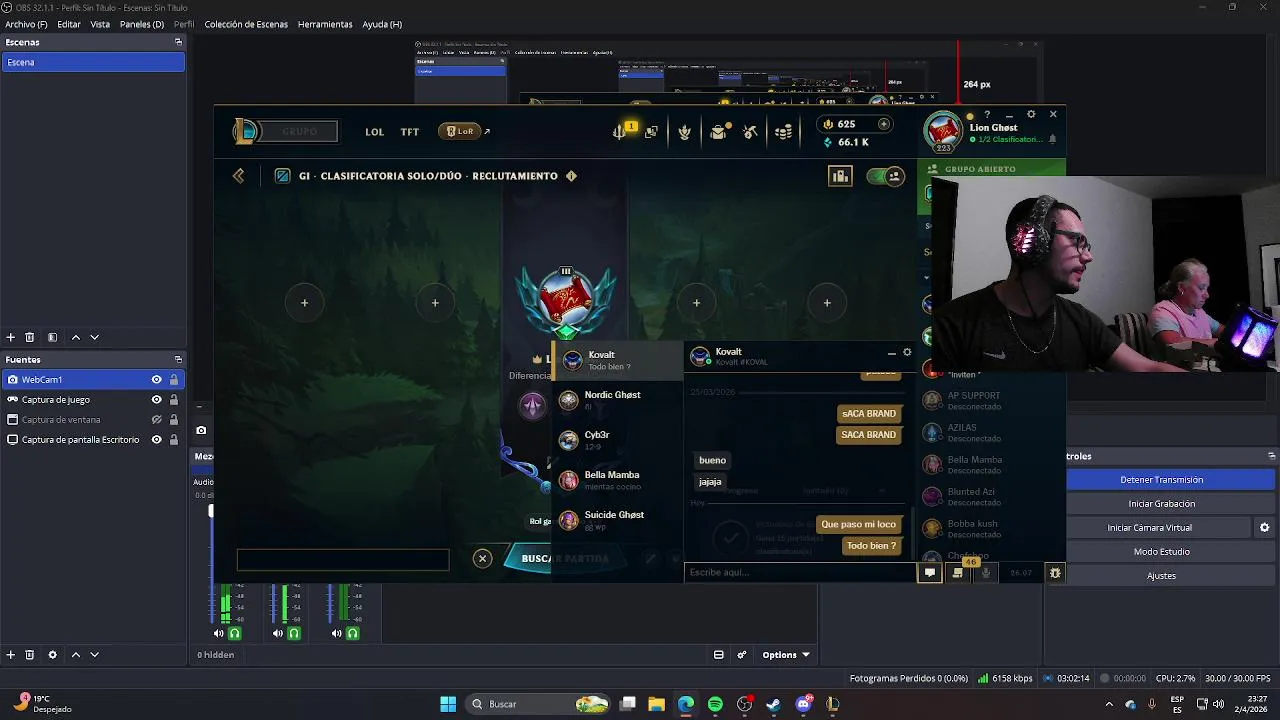Toggle monitoring headphones on first audio channel

235,633
